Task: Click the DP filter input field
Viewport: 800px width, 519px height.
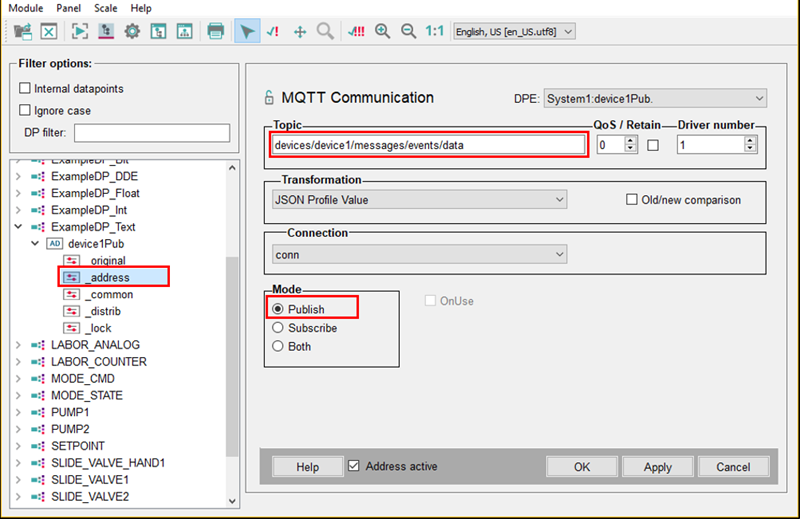Action: [152, 133]
